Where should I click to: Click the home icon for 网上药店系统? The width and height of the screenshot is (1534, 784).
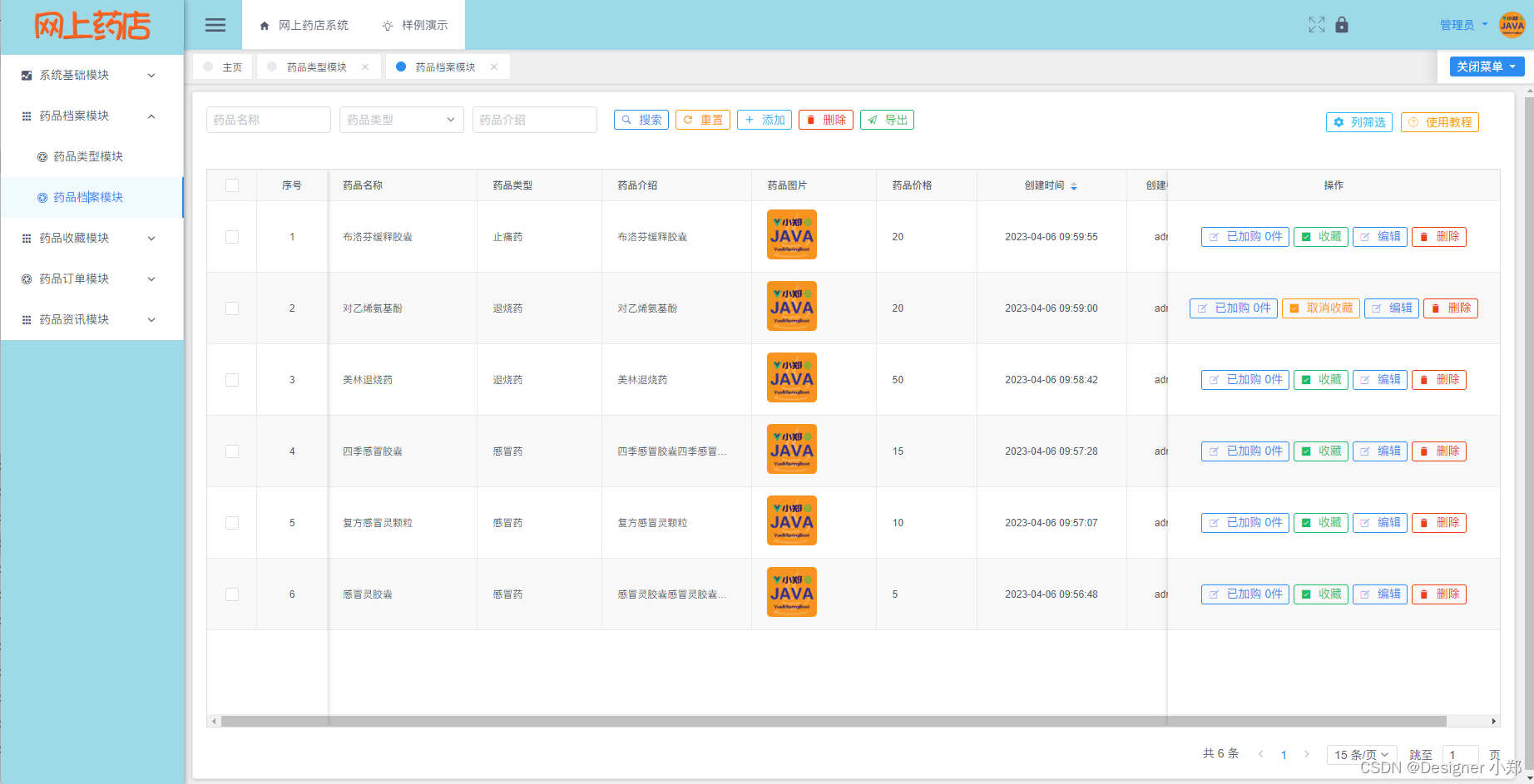pyautogui.click(x=265, y=26)
